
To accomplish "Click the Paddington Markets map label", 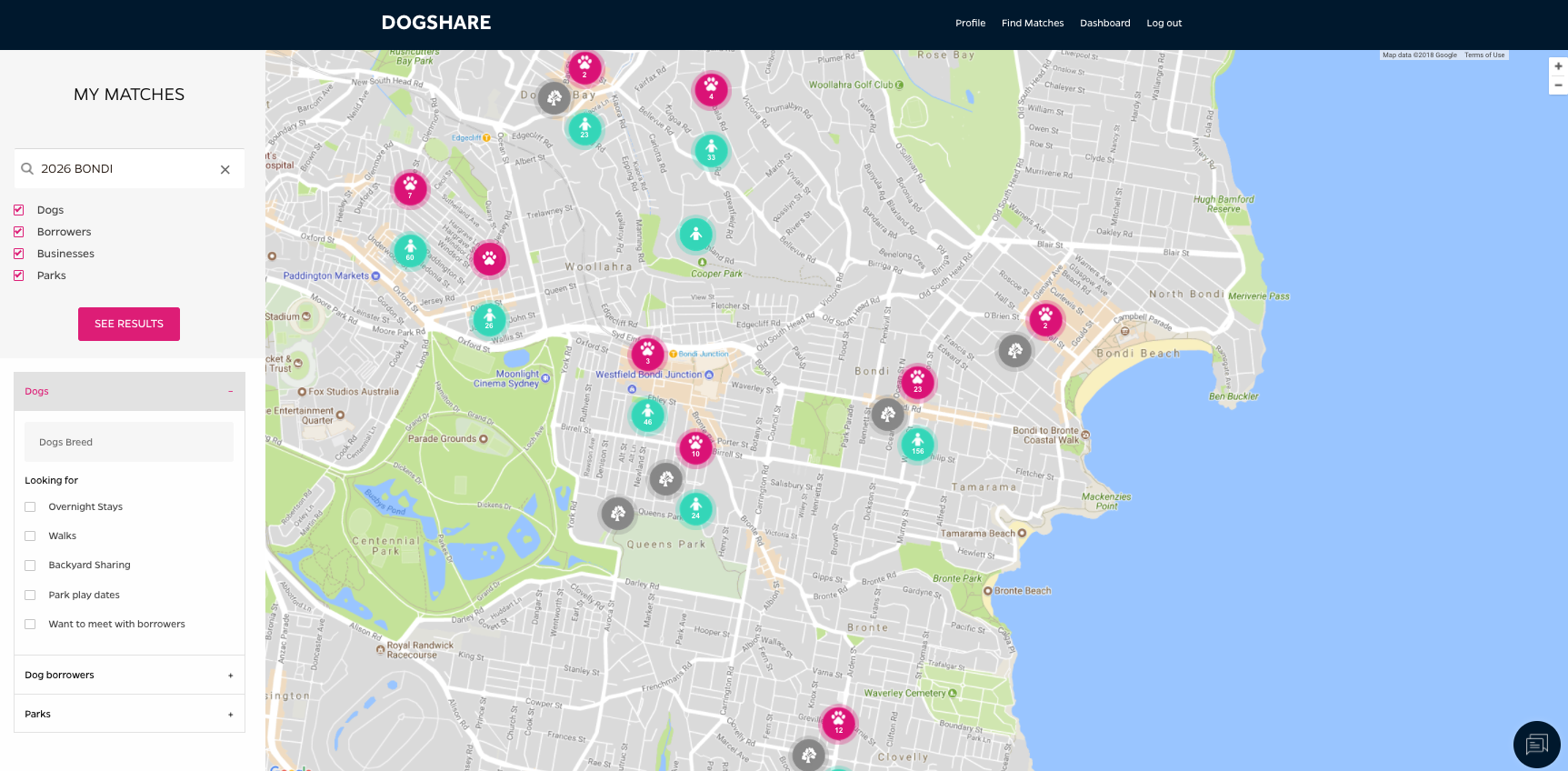I will (x=325, y=275).
